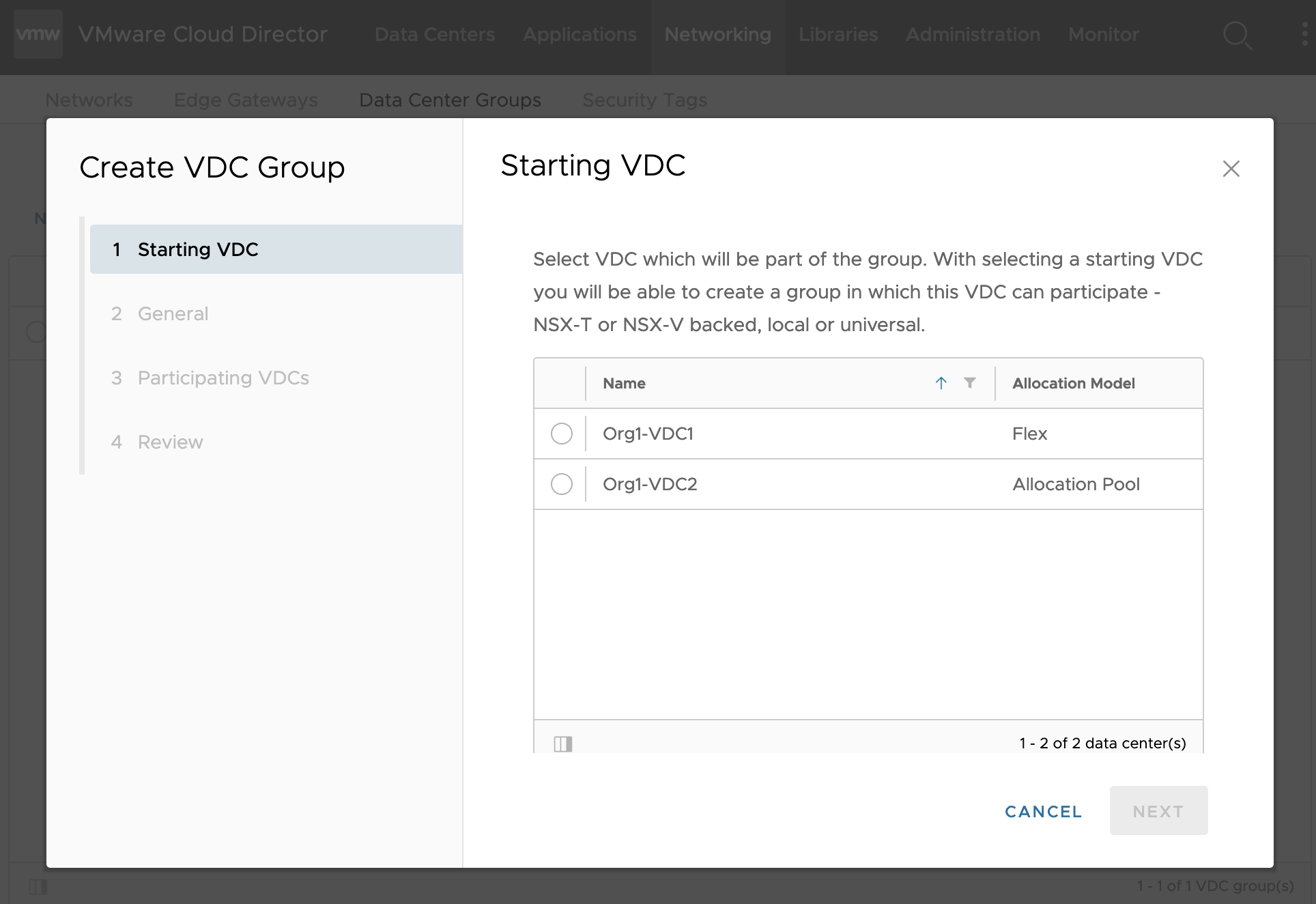Go to the General wizard step
The width and height of the screenshot is (1316, 904).
point(173,313)
